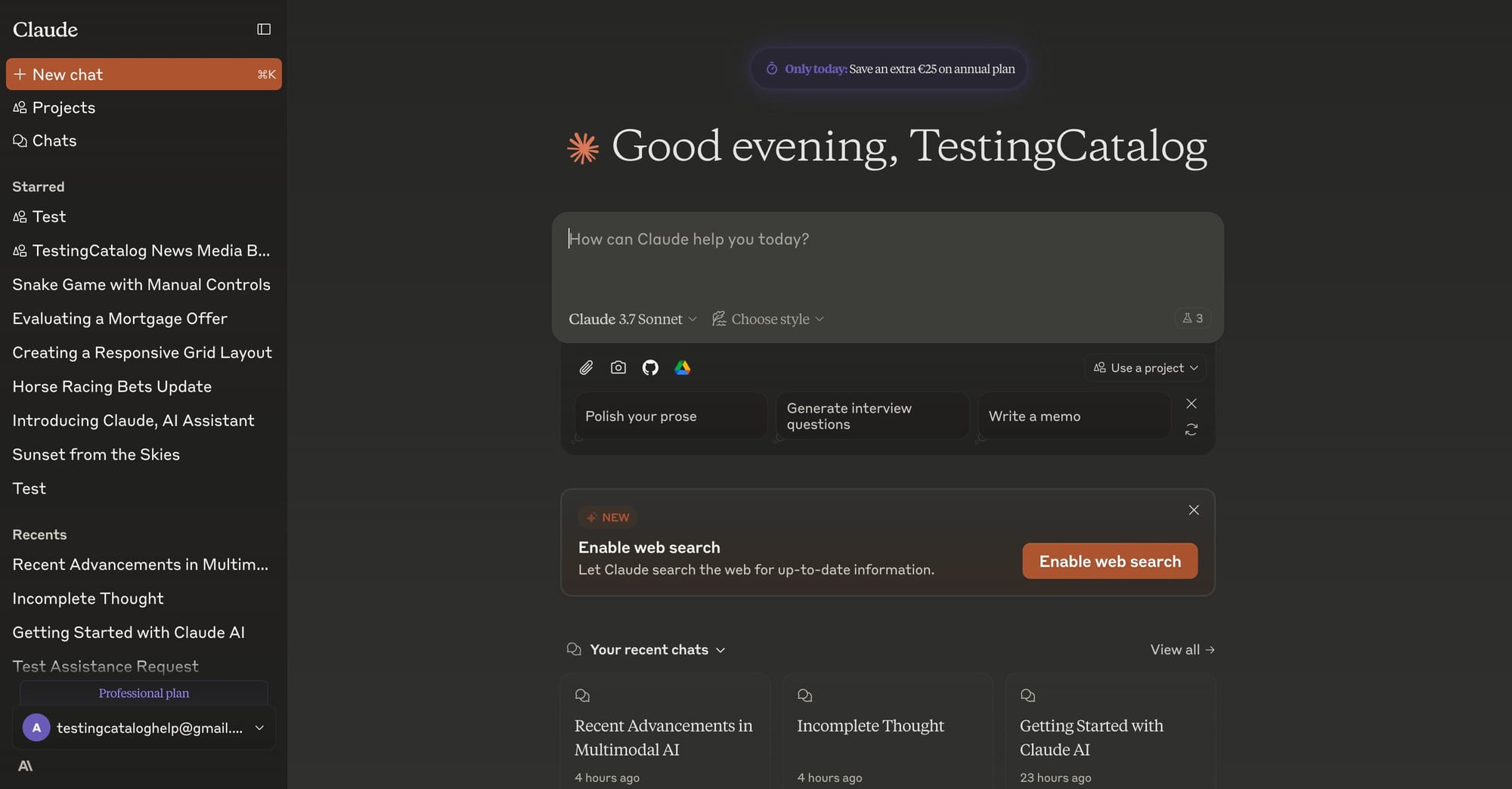This screenshot has height=789, width=1512.
Task: Start a New chat
Action: [x=144, y=74]
